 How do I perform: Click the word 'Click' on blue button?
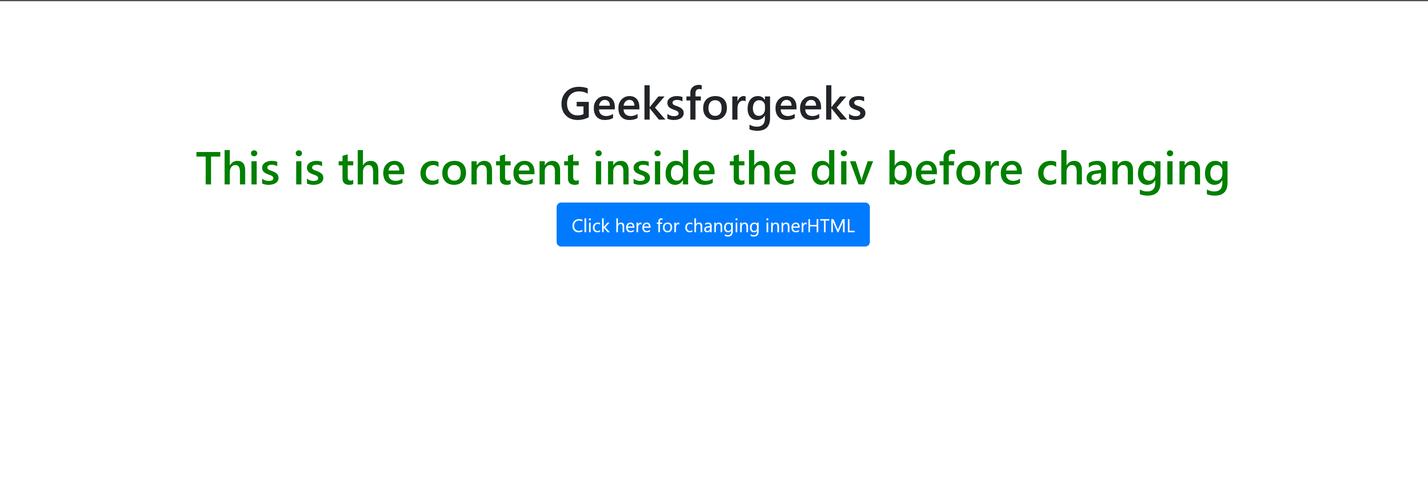591,226
